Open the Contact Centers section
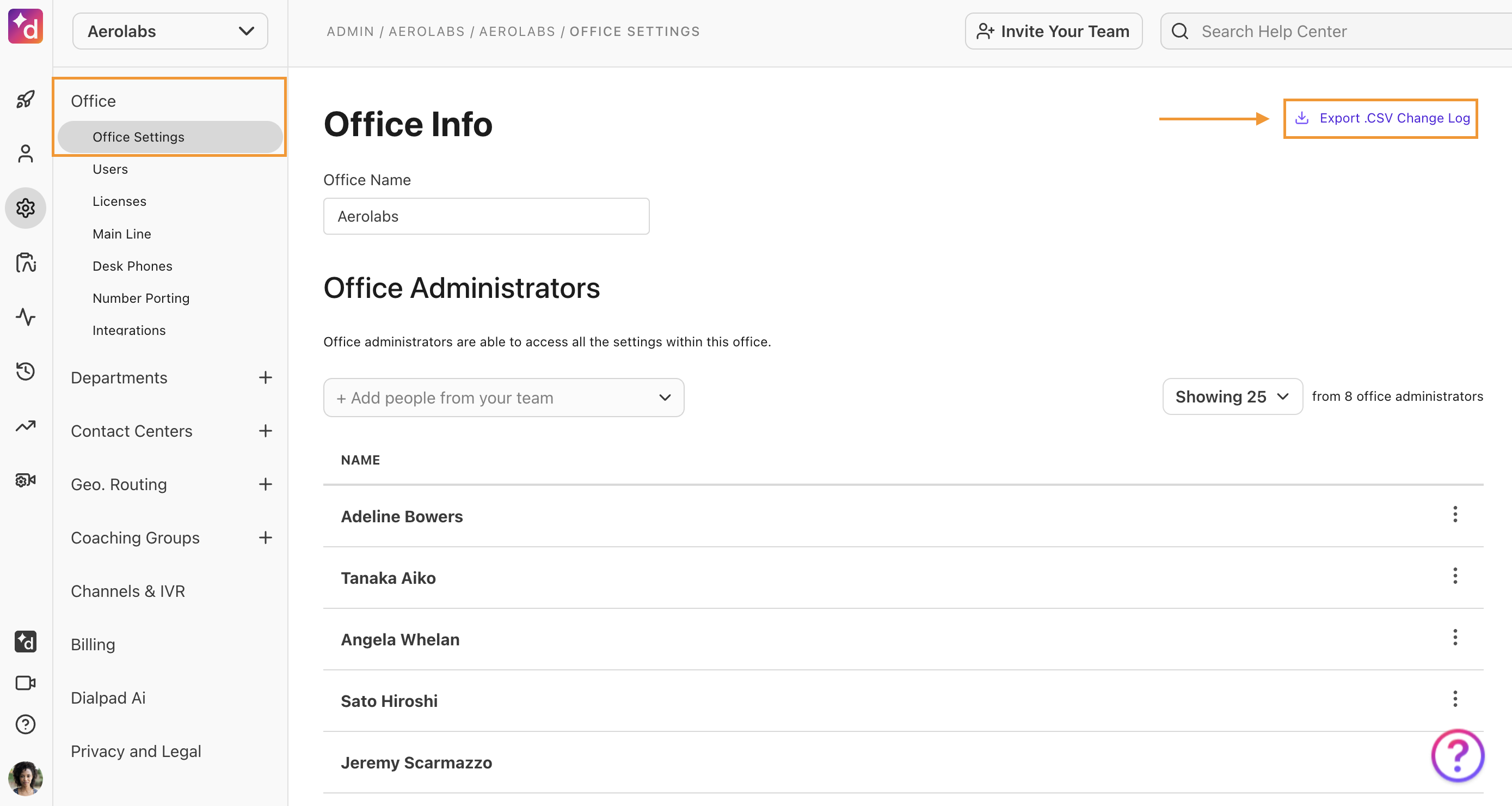1512x806 pixels. click(x=132, y=431)
